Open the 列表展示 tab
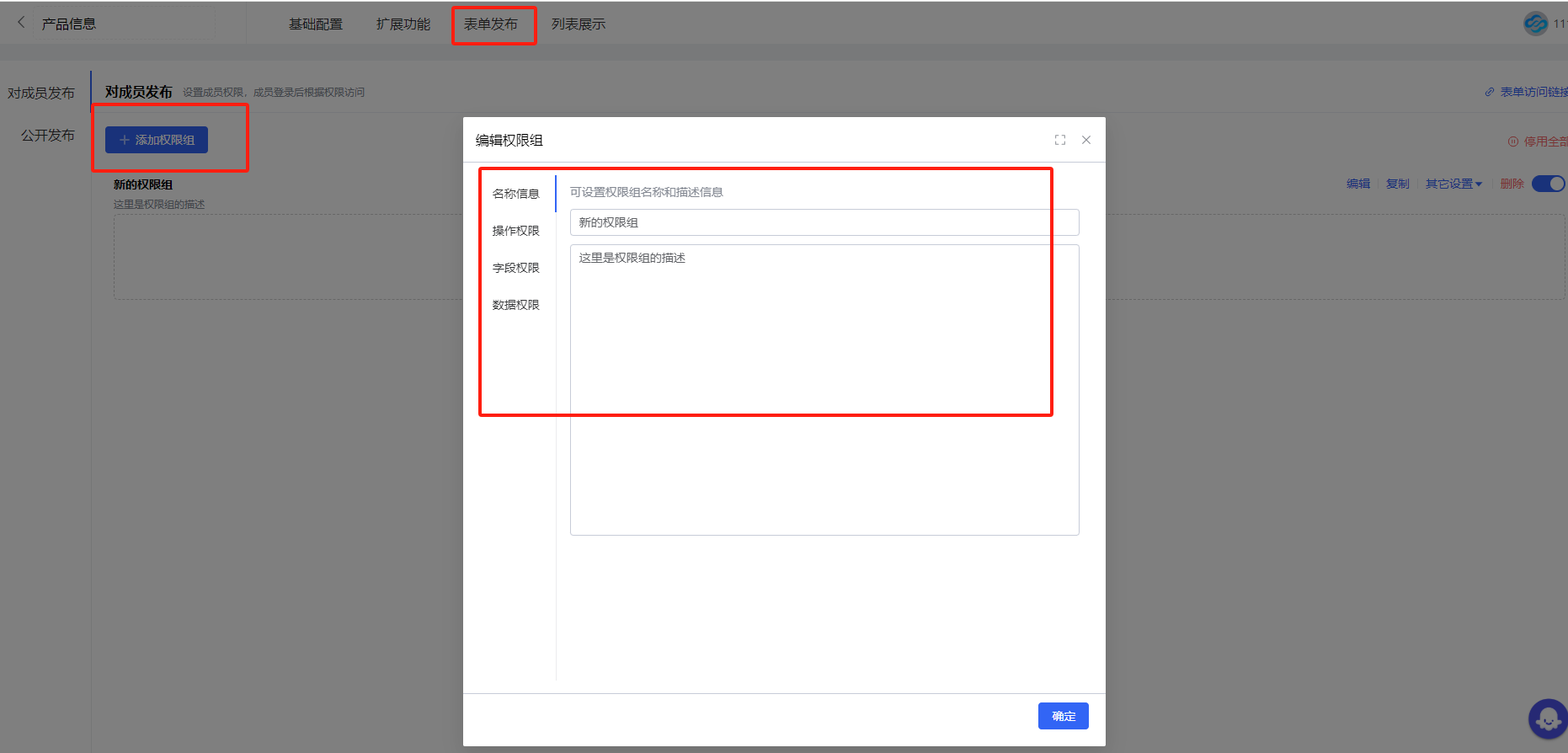Image resolution: width=1568 pixels, height=753 pixels. tap(579, 24)
